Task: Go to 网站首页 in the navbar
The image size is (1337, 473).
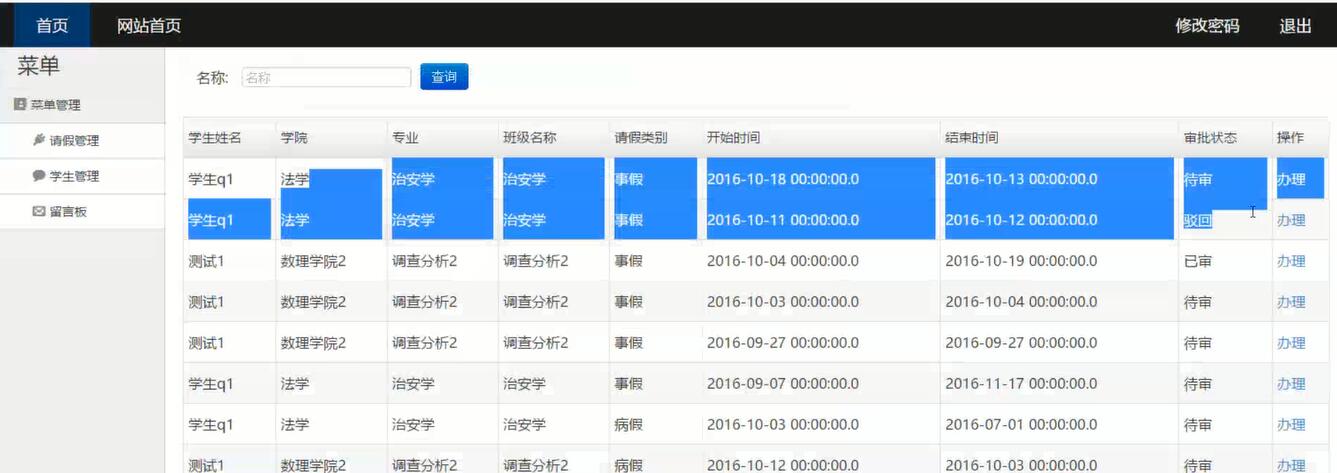Action: [x=149, y=26]
